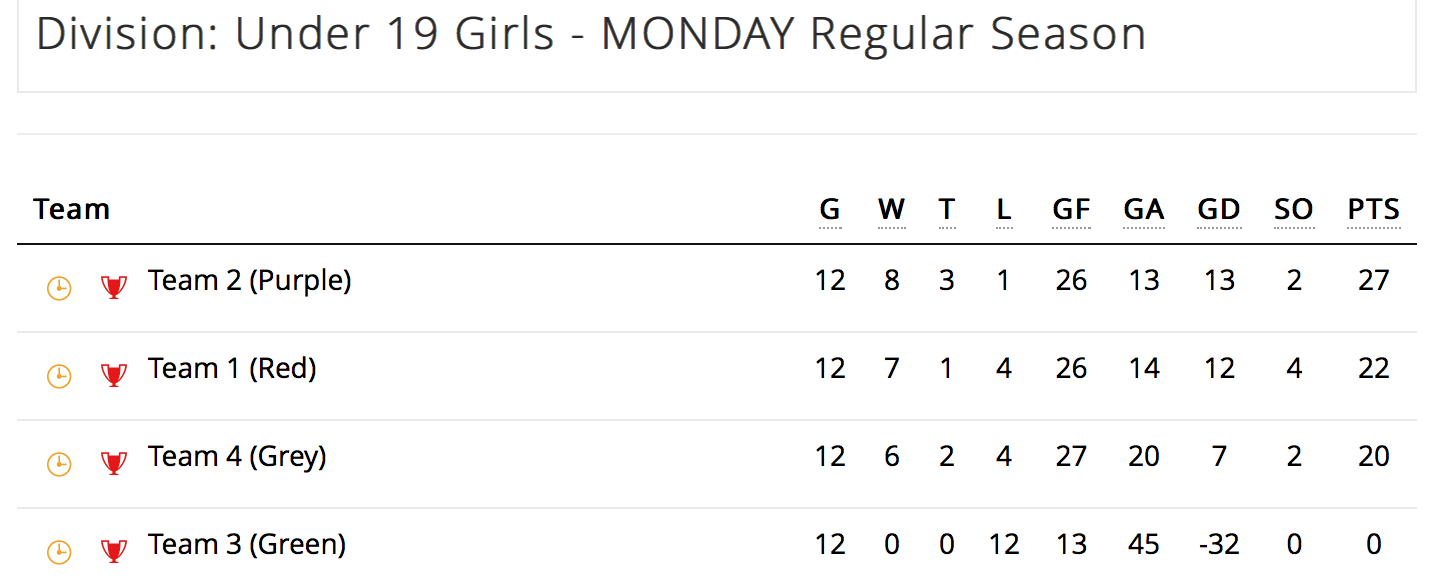Screen dimensions: 1432x586
Task: Open the schedule clock icon for Team 2 (Purple)
Action: (x=60, y=289)
